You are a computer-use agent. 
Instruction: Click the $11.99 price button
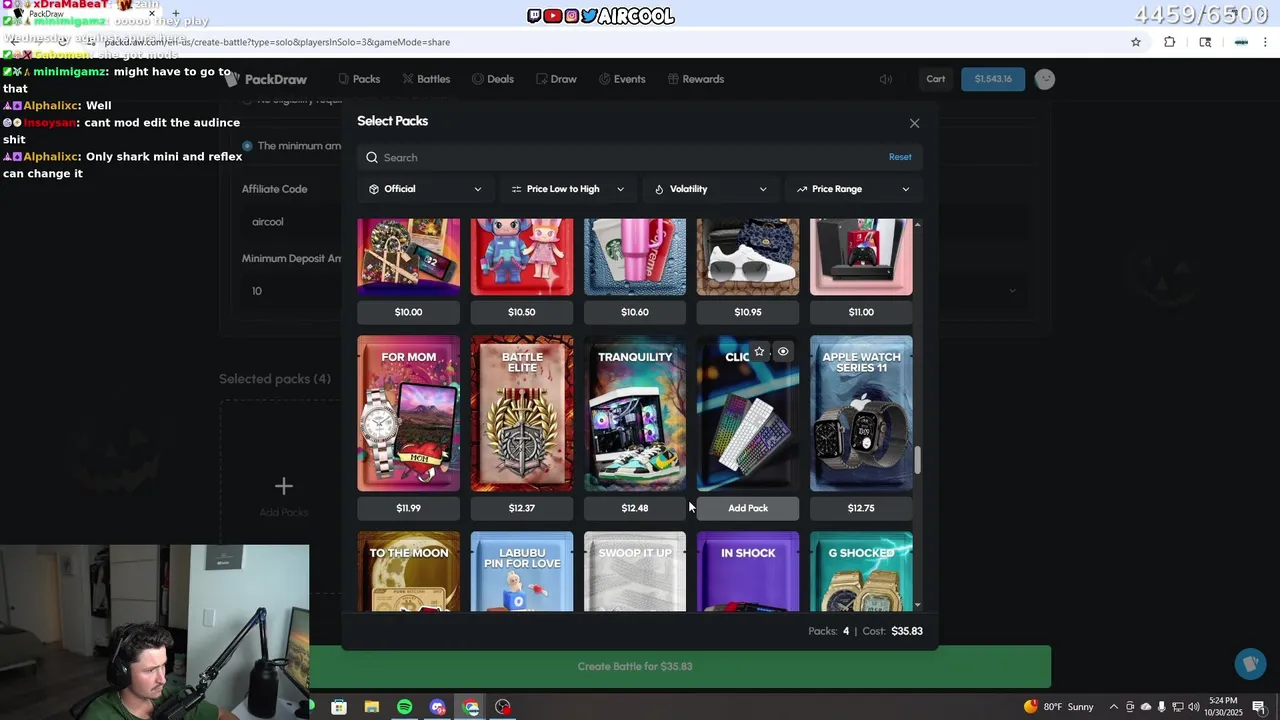pos(408,508)
